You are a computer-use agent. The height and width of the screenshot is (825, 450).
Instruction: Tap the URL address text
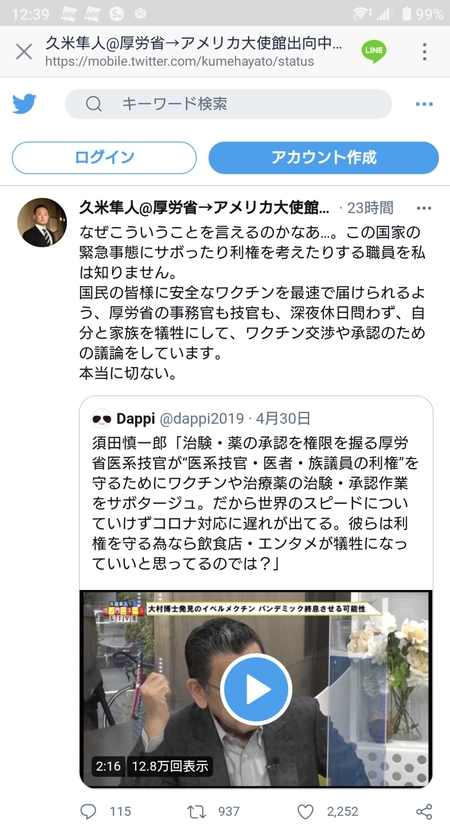click(179, 61)
